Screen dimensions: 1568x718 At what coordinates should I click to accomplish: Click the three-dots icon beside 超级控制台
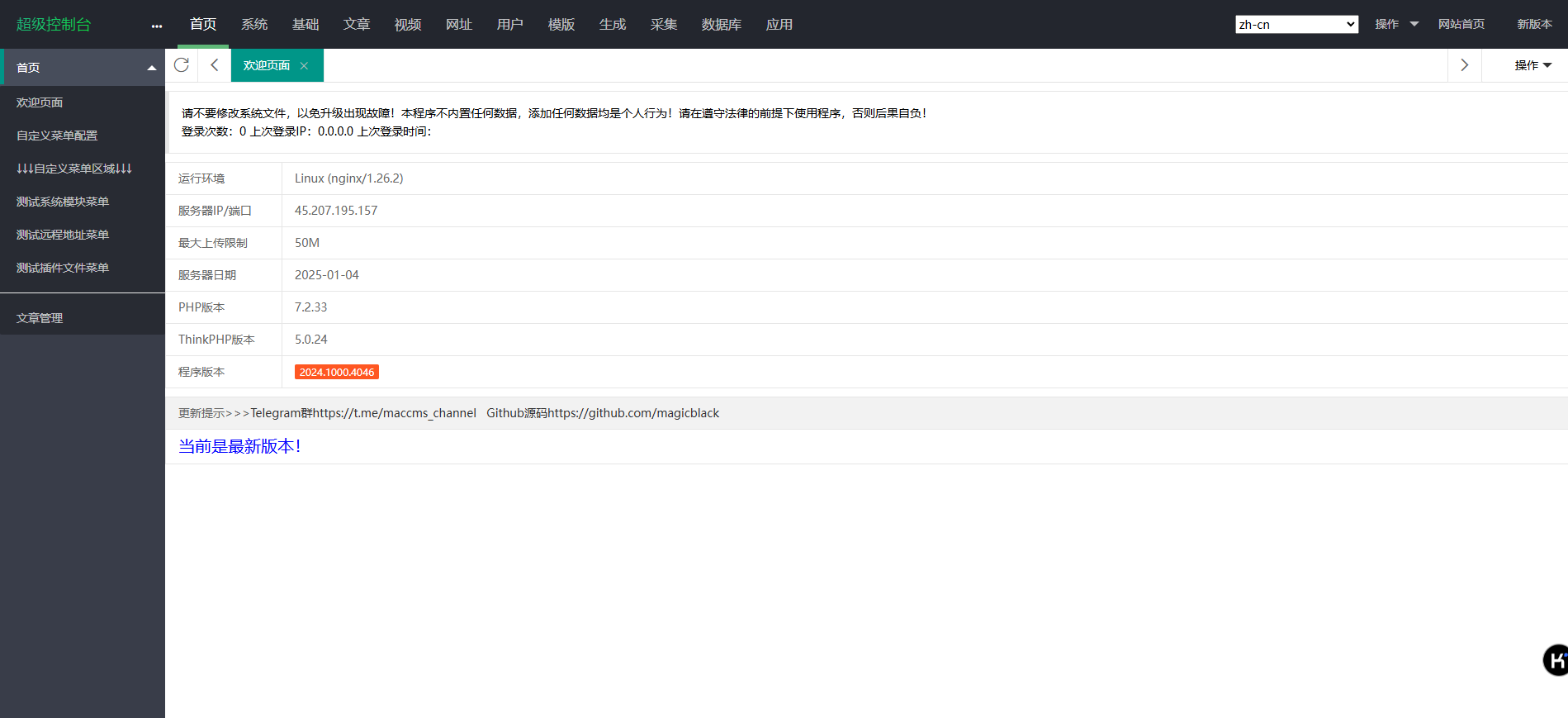pos(157,26)
